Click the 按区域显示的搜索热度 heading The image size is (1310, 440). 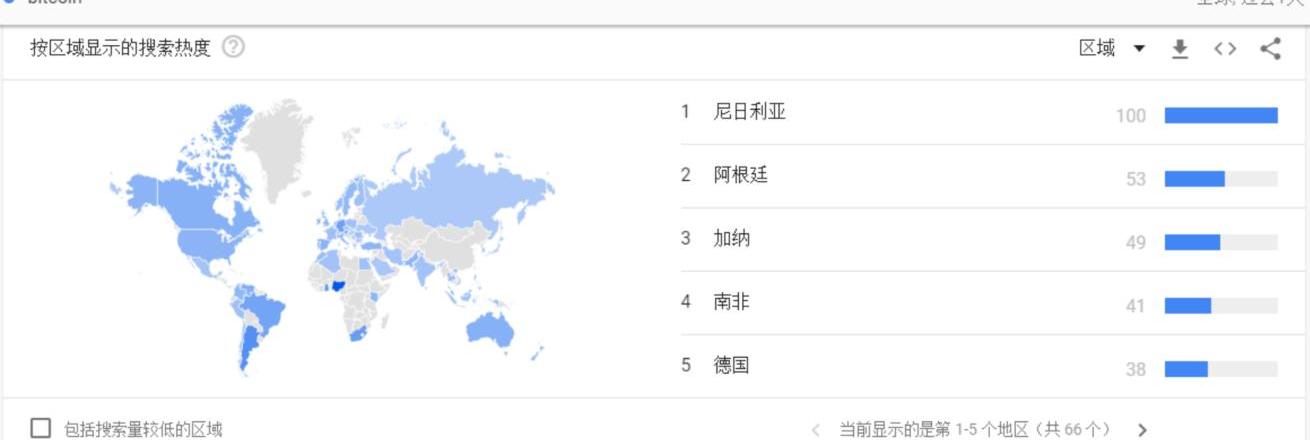(120, 48)
